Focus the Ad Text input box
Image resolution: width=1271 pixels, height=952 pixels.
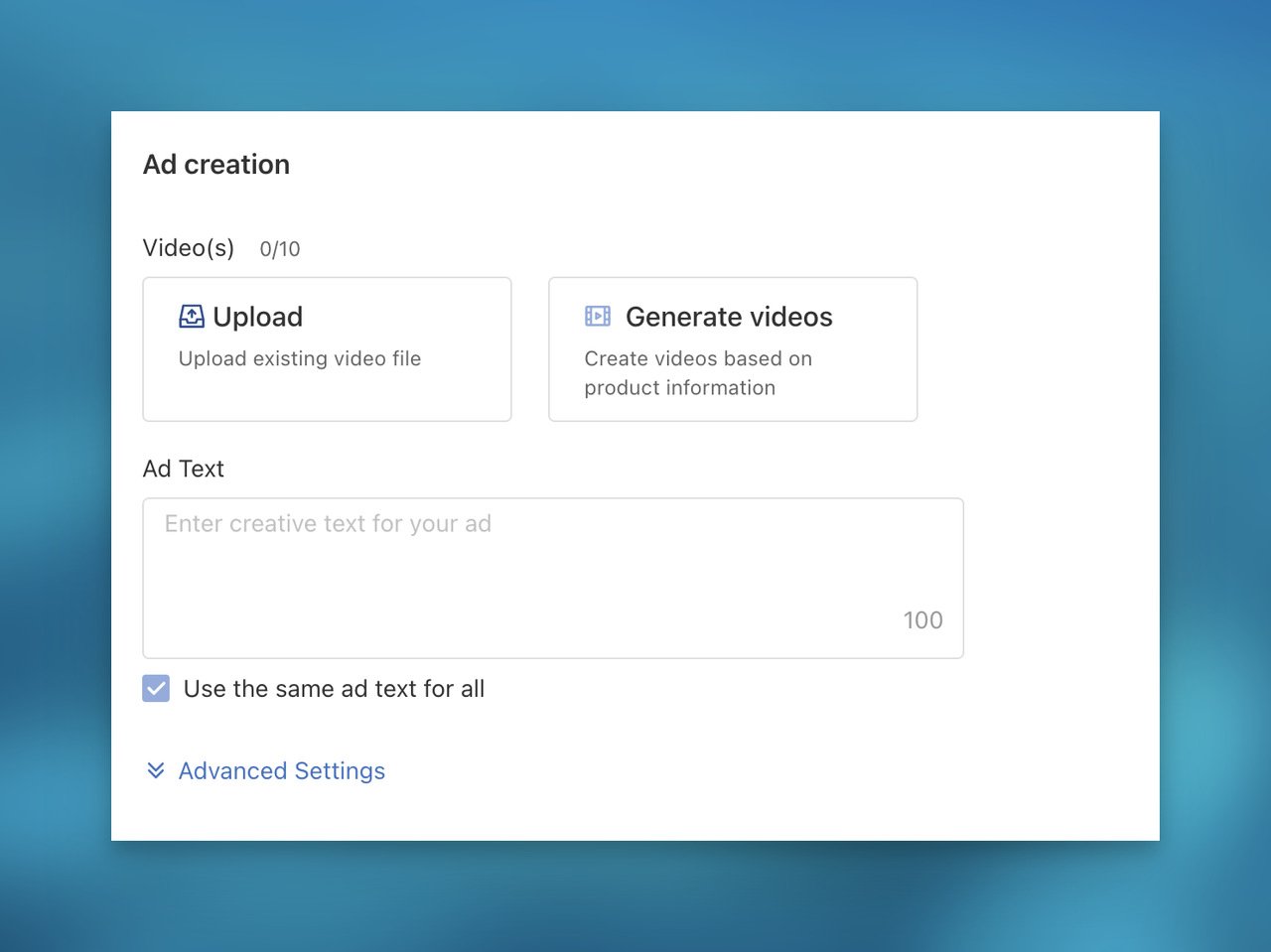553,578
